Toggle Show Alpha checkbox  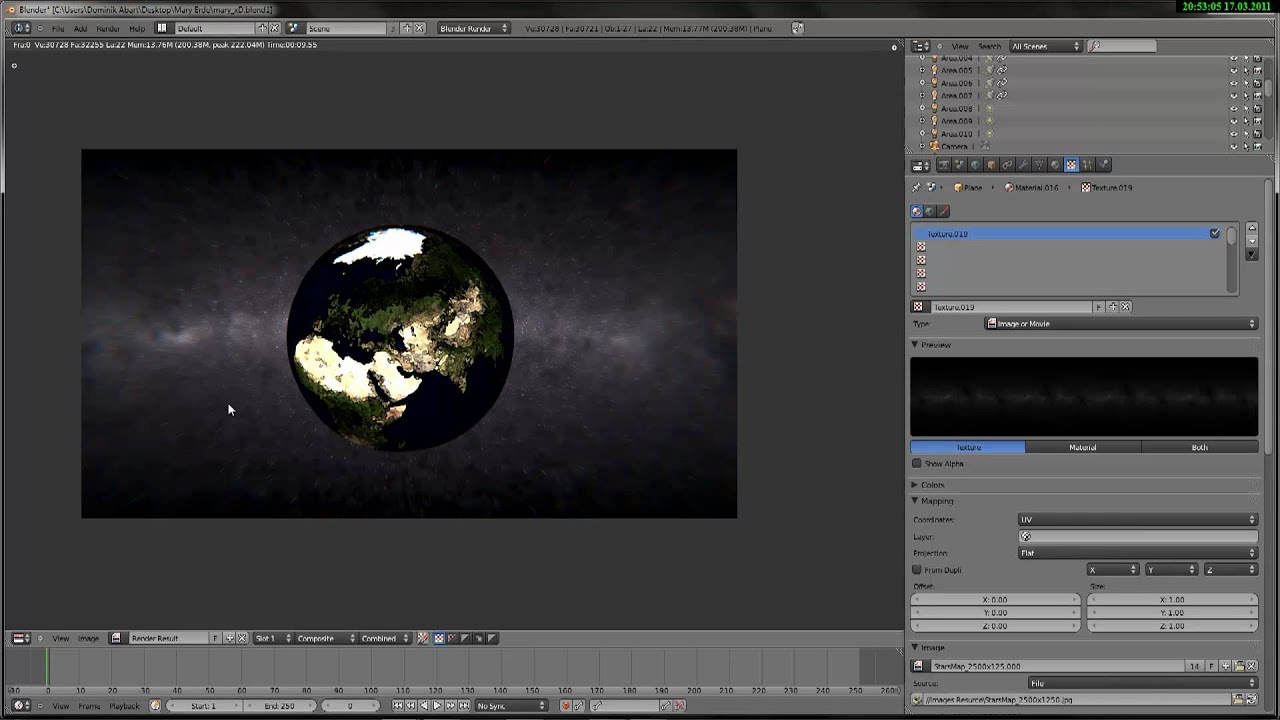[x=917, y=464]
